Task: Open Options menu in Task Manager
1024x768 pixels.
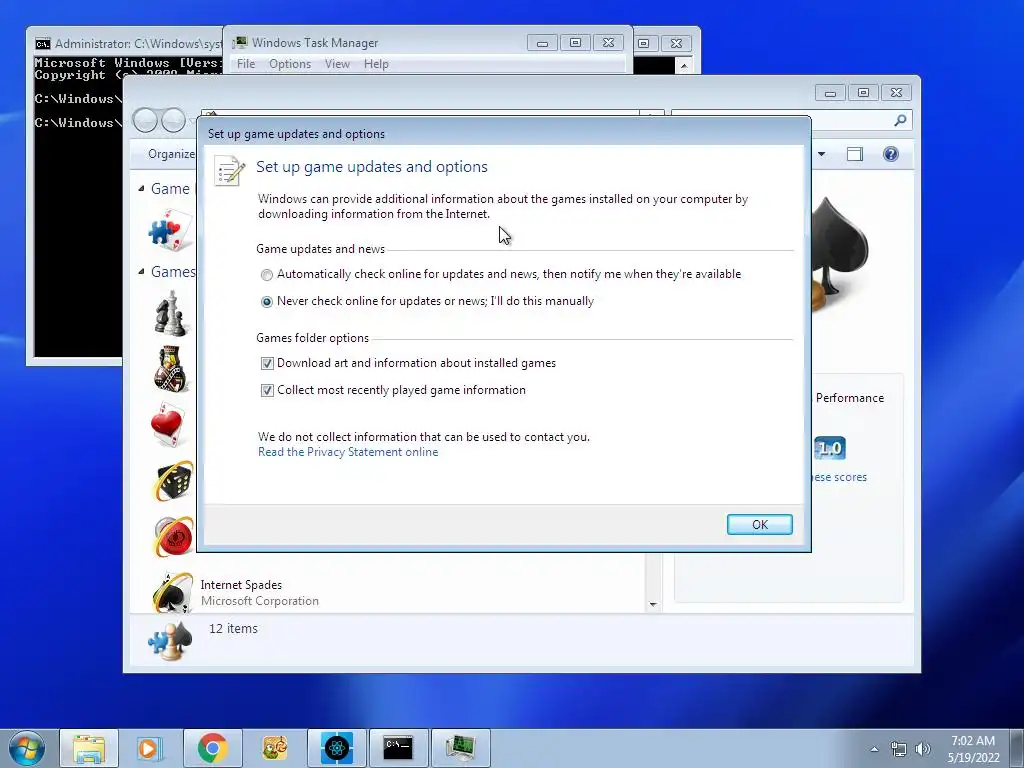Action: coord(290,64)
